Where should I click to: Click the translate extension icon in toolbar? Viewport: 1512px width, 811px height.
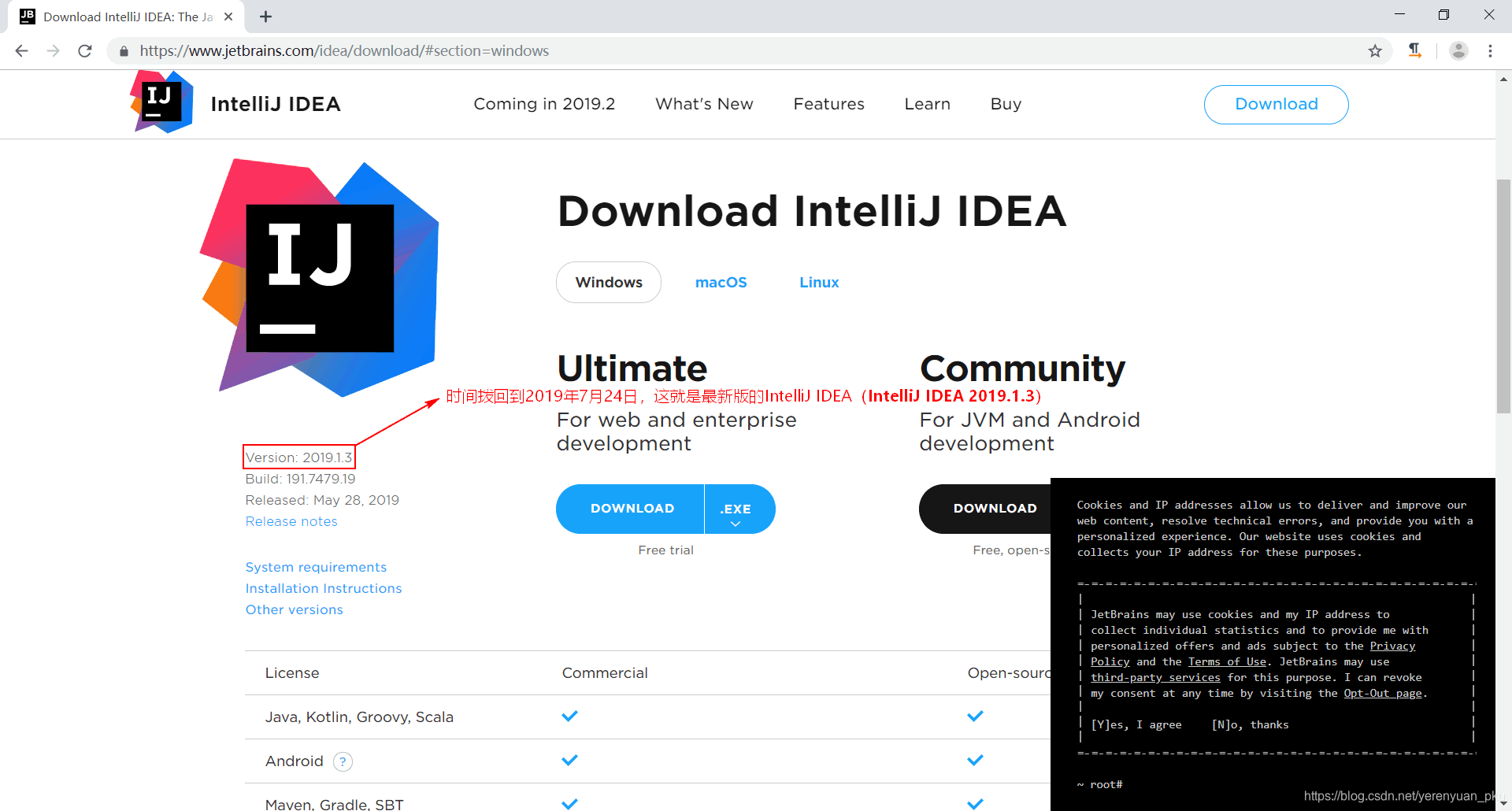pyautogui.click(x=1415, y=51)
